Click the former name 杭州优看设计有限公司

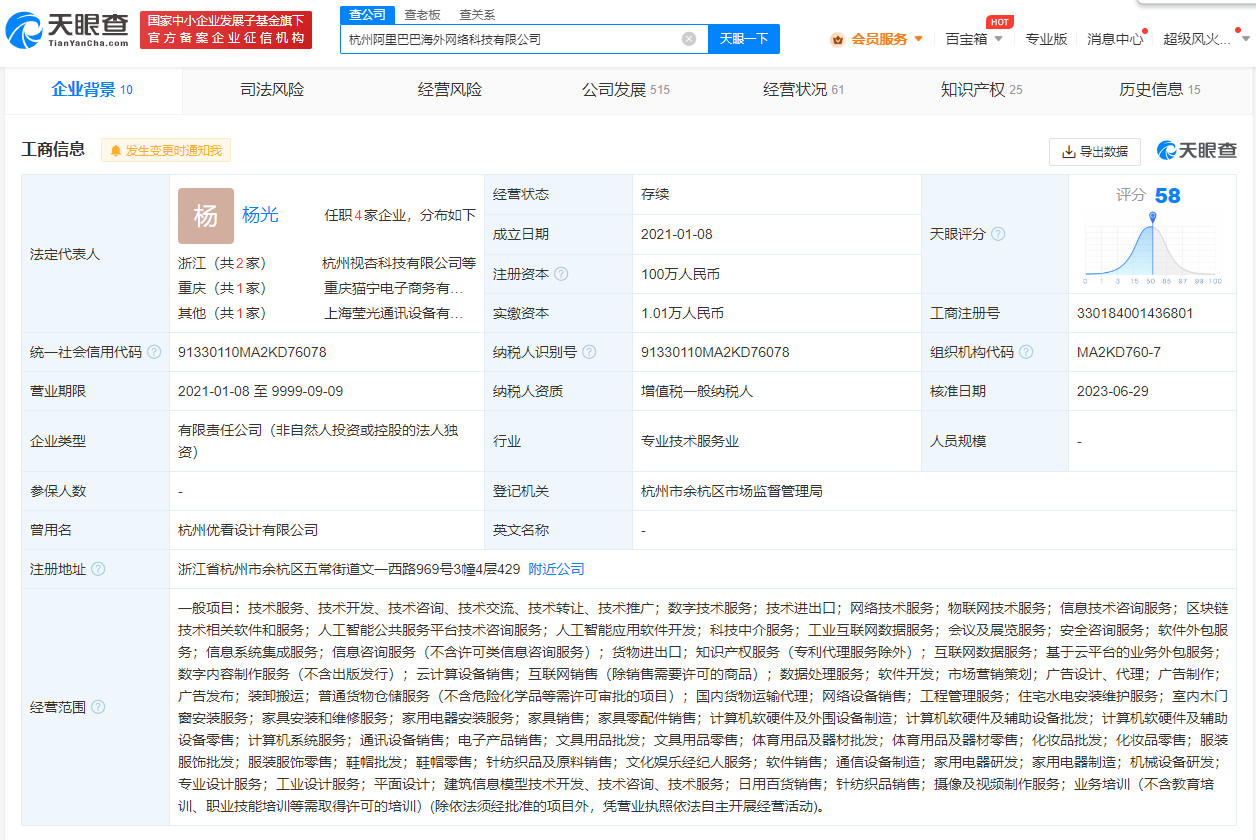click(x=248, y=530)
